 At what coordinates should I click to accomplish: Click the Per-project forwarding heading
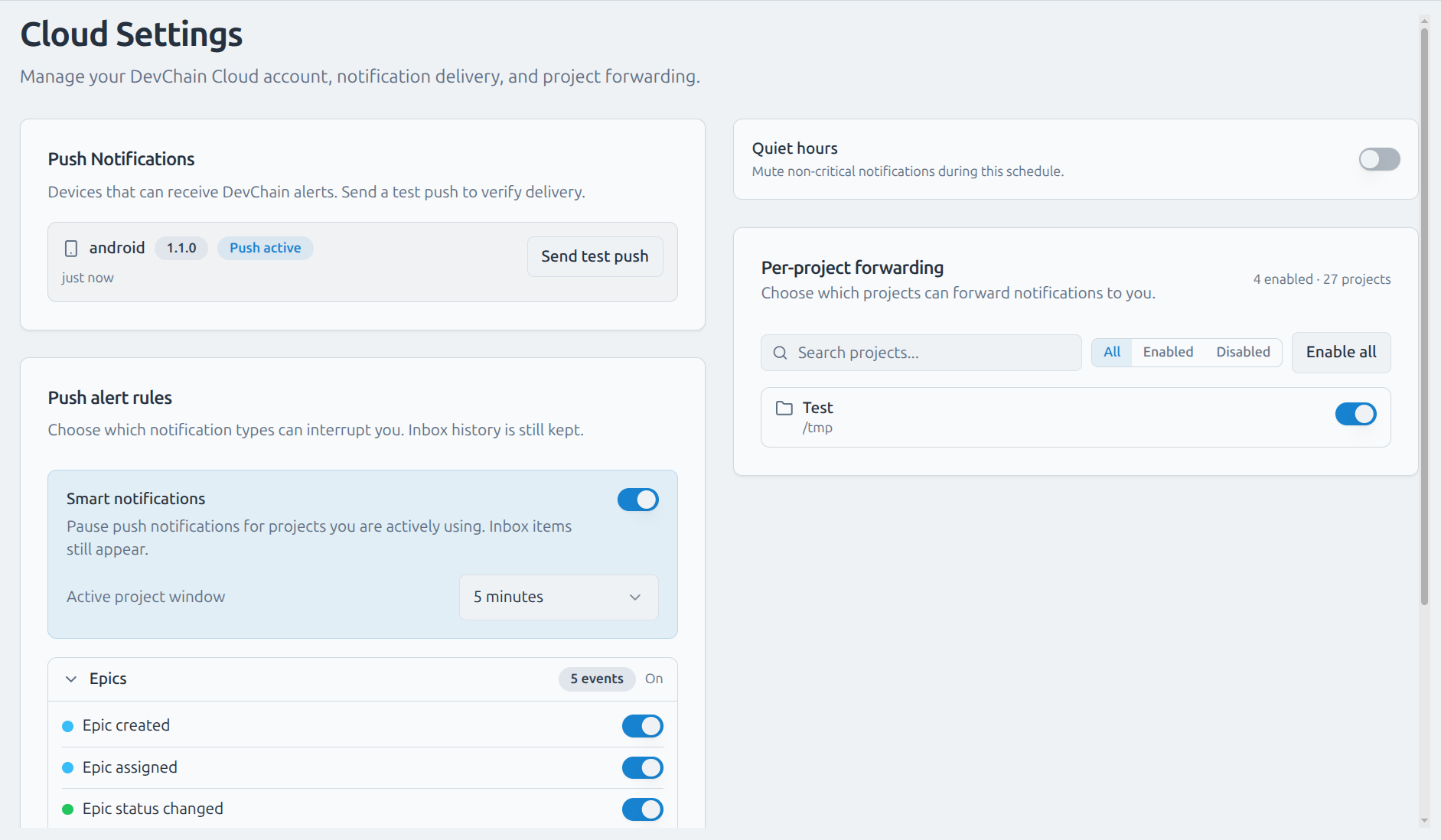[853, 268]
